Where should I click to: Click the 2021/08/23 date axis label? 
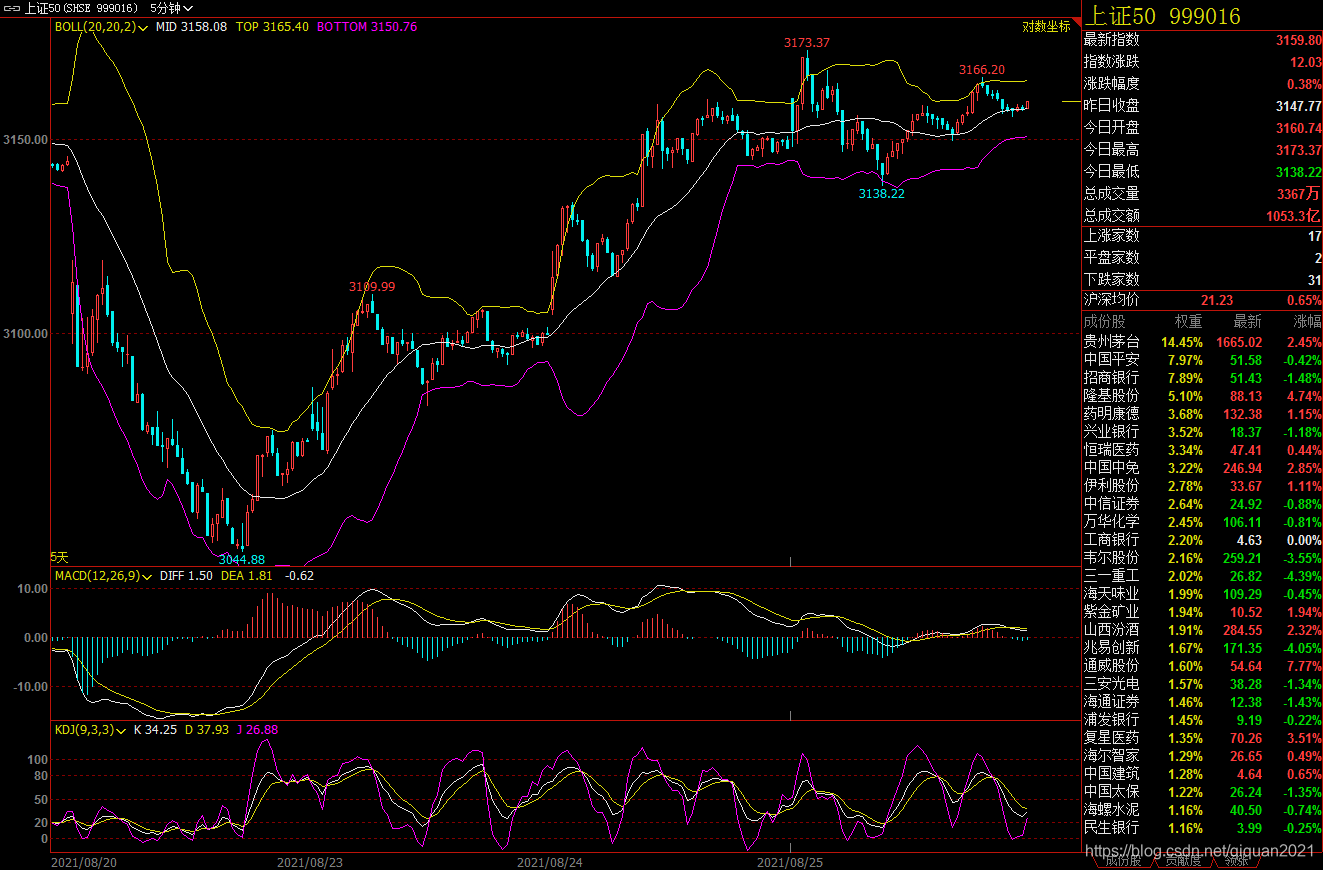310,861
